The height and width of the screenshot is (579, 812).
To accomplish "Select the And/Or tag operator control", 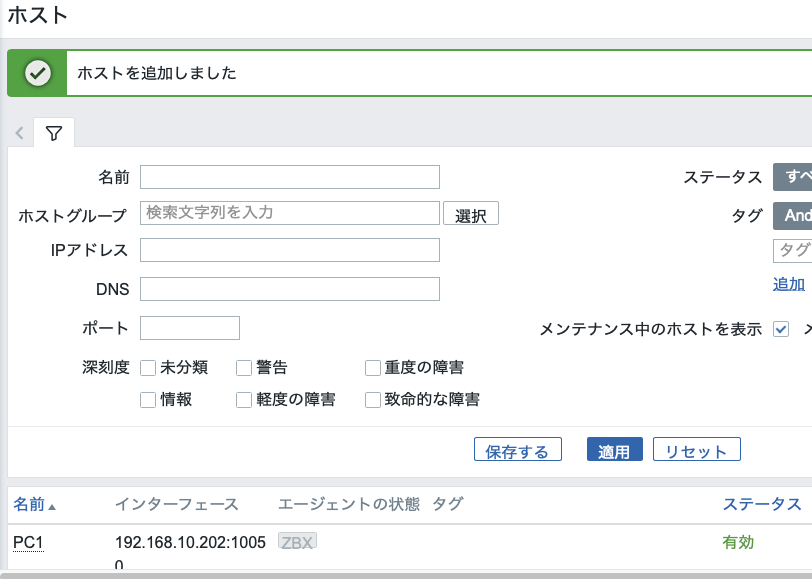I will (x=793, y=215).
